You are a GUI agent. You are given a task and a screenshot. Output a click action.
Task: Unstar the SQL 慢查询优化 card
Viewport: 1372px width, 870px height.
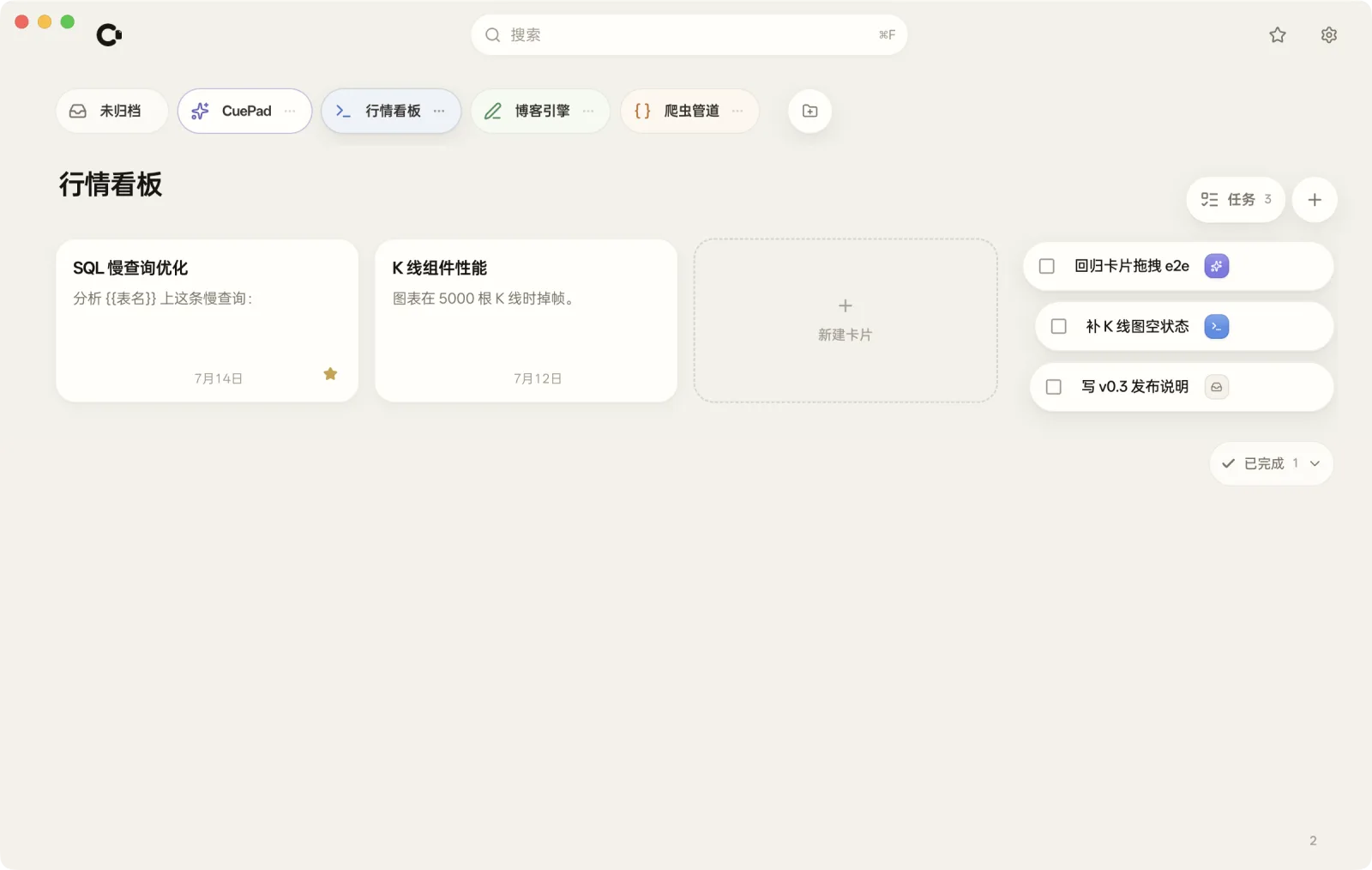330,373
